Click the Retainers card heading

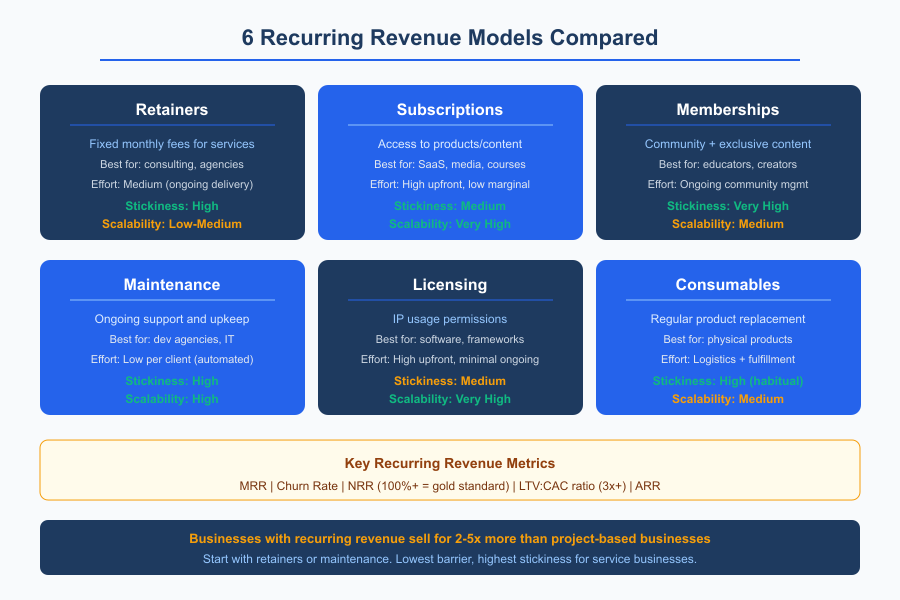click(172, 110)
